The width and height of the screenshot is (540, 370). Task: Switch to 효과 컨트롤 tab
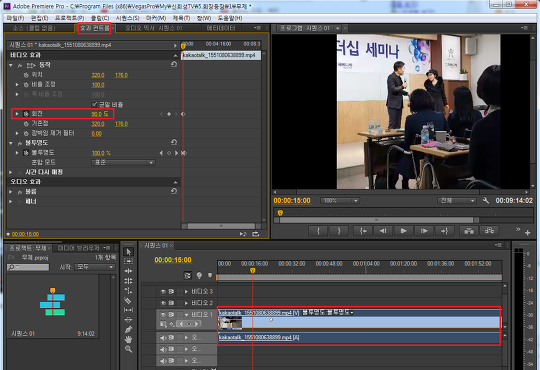pos(95,28)
